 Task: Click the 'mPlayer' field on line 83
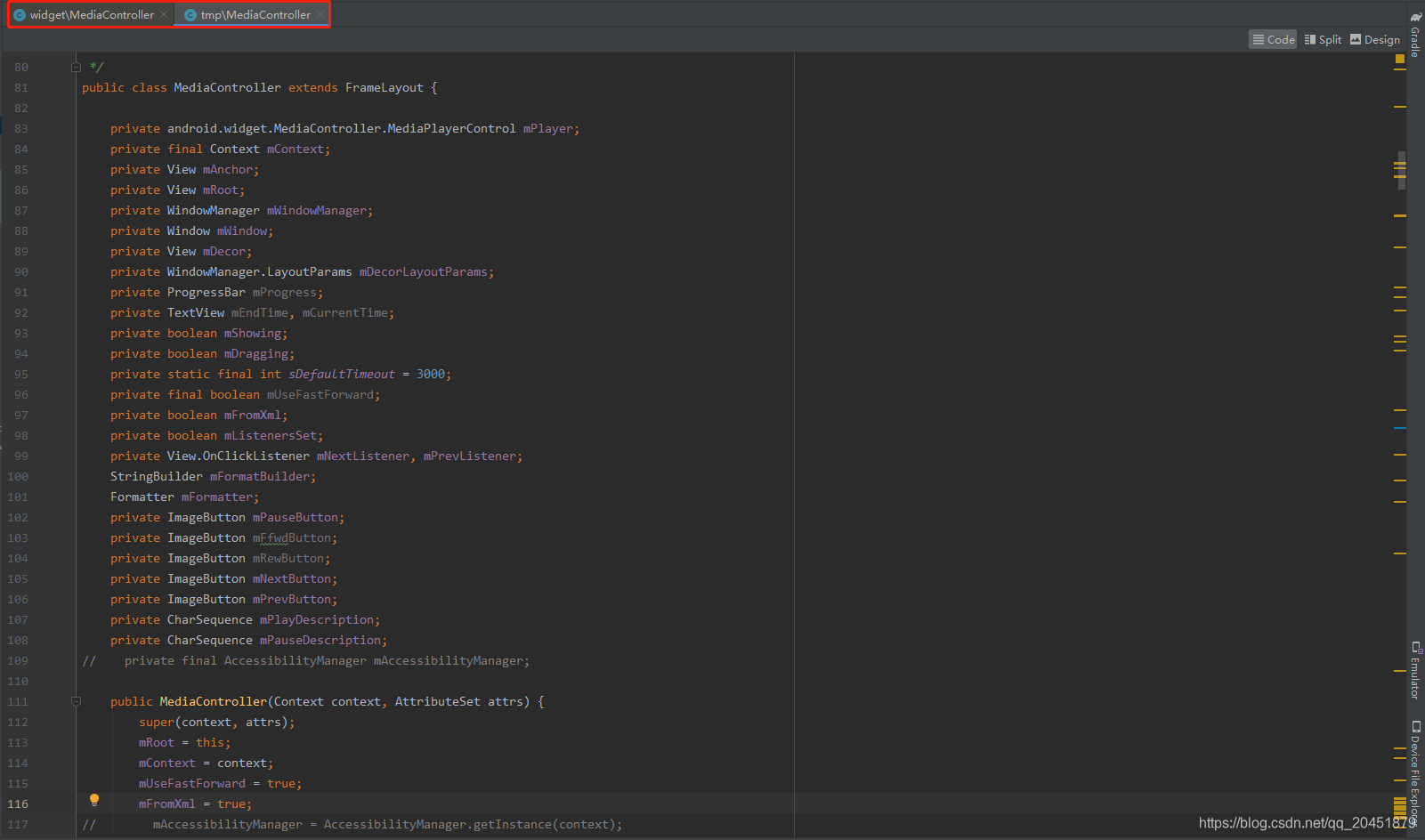(547, 128)
